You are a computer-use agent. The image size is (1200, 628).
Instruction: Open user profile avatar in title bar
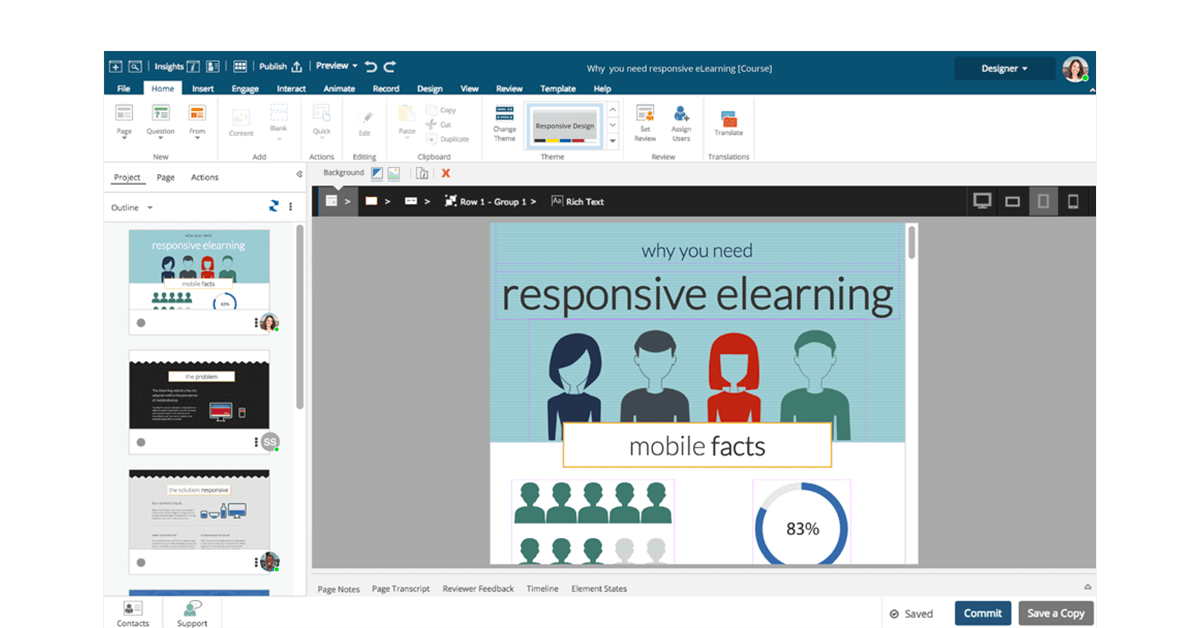1075,68
